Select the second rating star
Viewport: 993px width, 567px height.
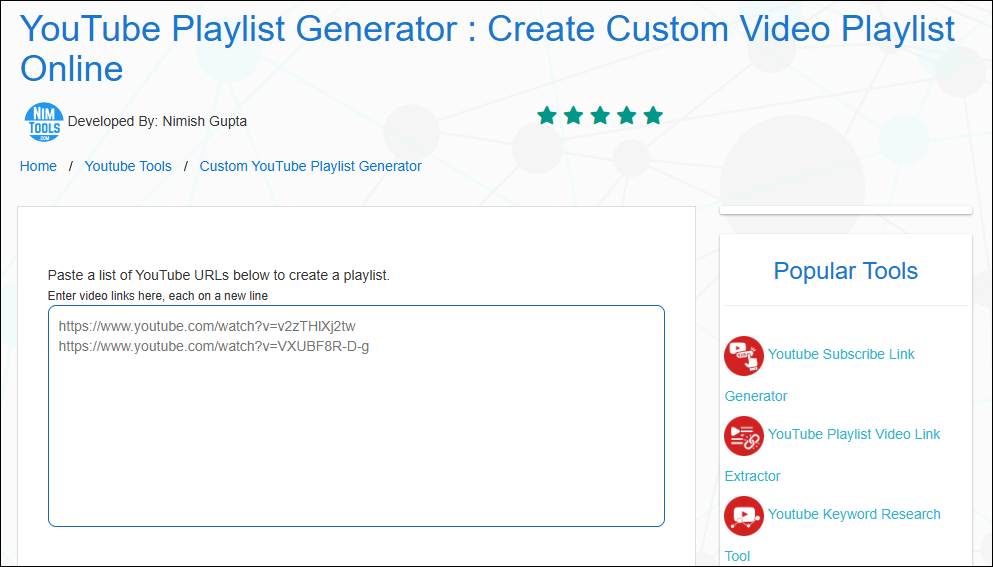pos(574,116)
